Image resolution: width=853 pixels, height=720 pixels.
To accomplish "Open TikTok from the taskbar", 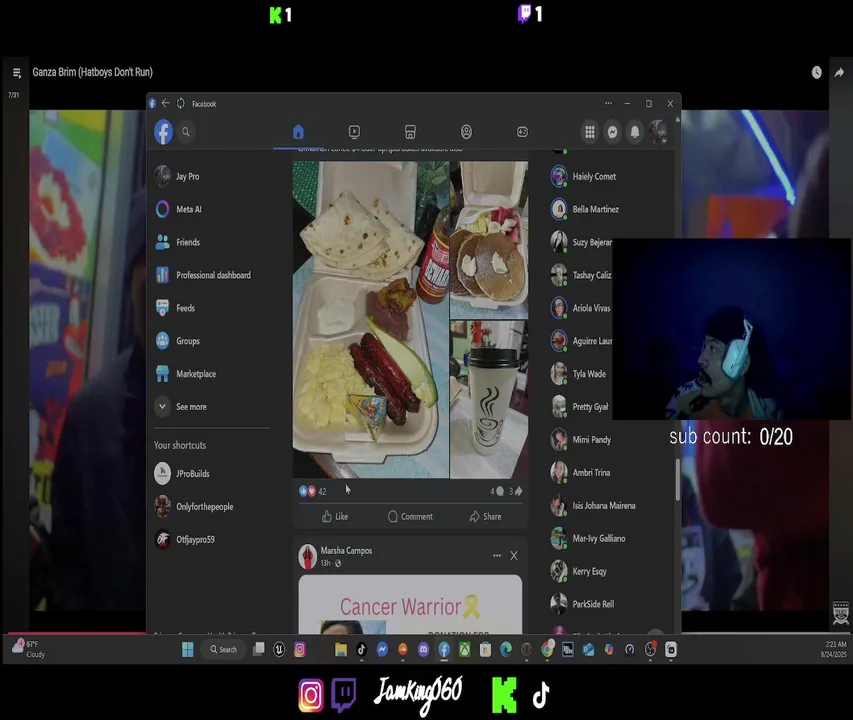I will (361, 649).
